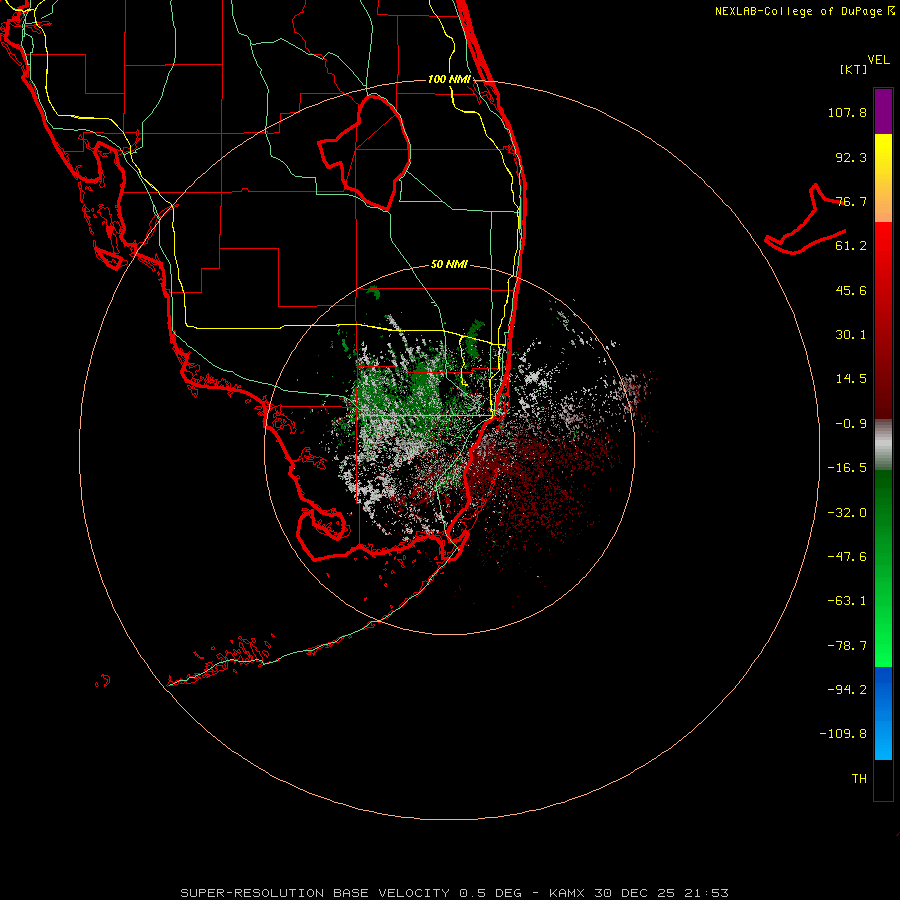This screenshot has width=900, height=900.
Task: Click the 100 NMI range ring label
Action: [x=449, y=79]
